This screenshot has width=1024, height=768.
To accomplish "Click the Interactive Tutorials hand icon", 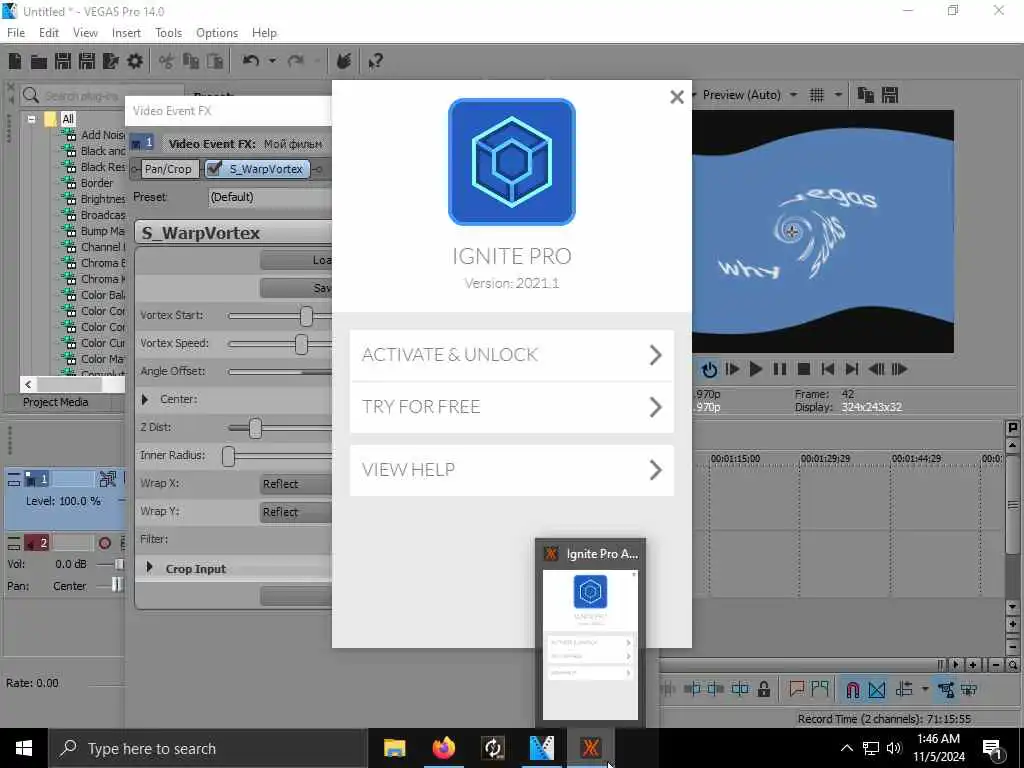I will pyautogui.click(x=344, y=61).
